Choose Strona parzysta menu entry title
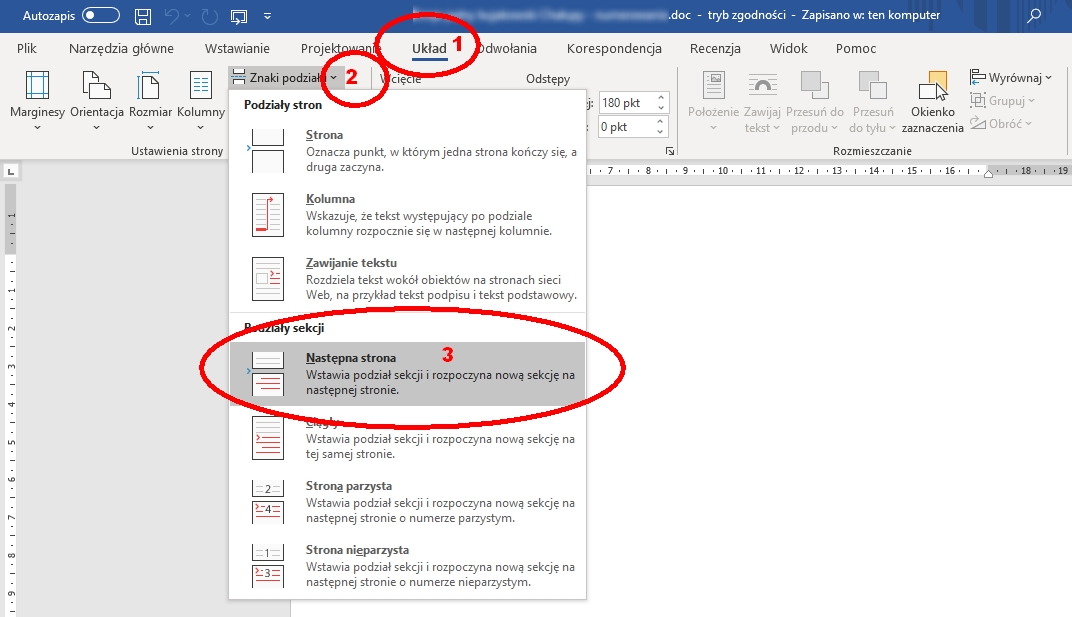1072x617 pixels. pyautogui.click(x=349, y=486)
